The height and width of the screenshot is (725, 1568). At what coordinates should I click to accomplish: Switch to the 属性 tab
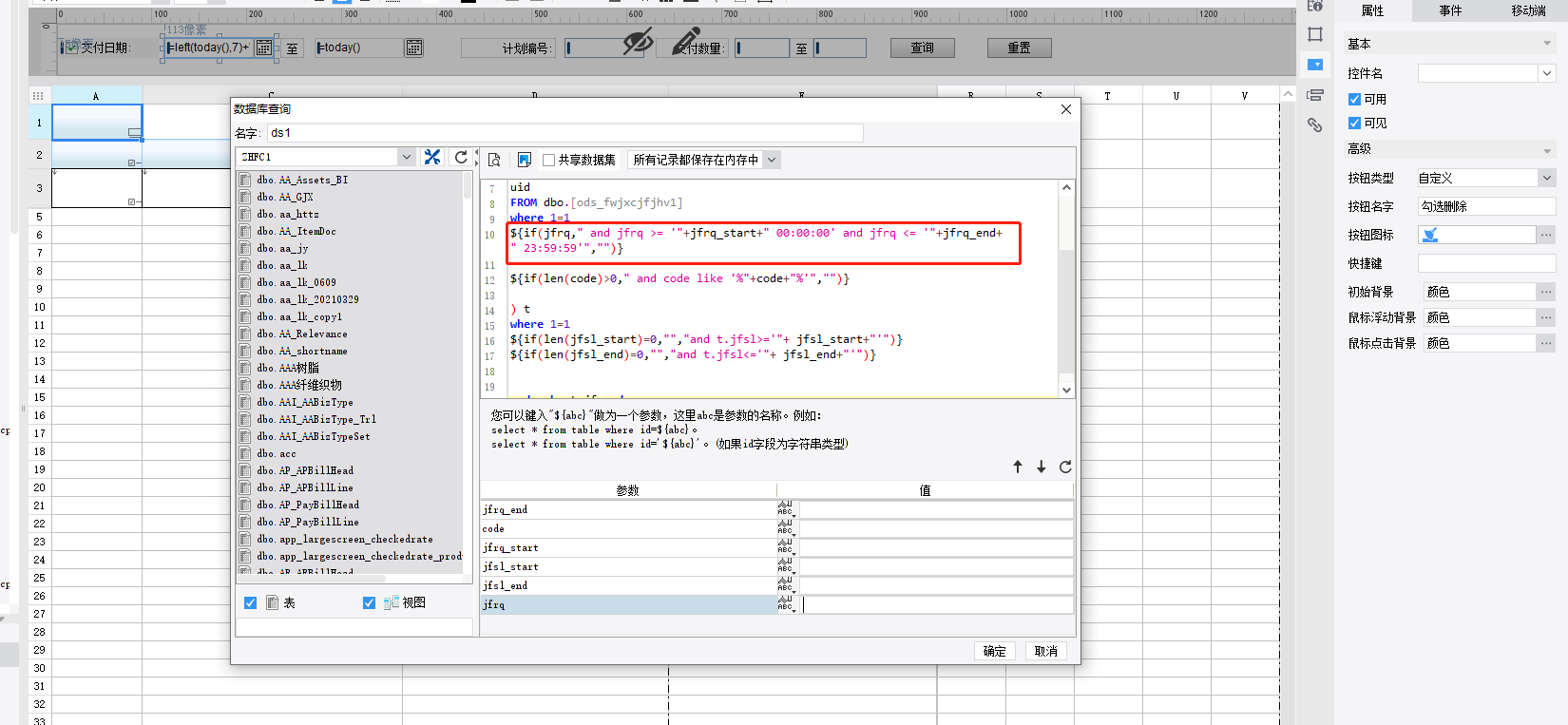point(1373,10)
